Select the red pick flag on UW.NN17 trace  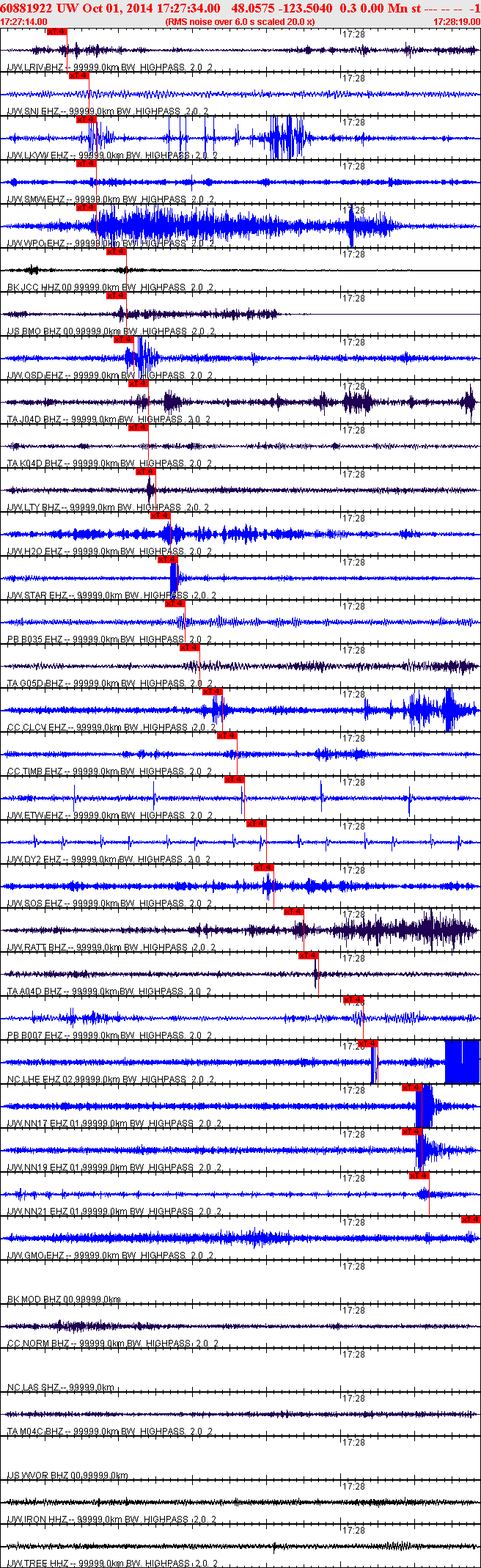411,1088
